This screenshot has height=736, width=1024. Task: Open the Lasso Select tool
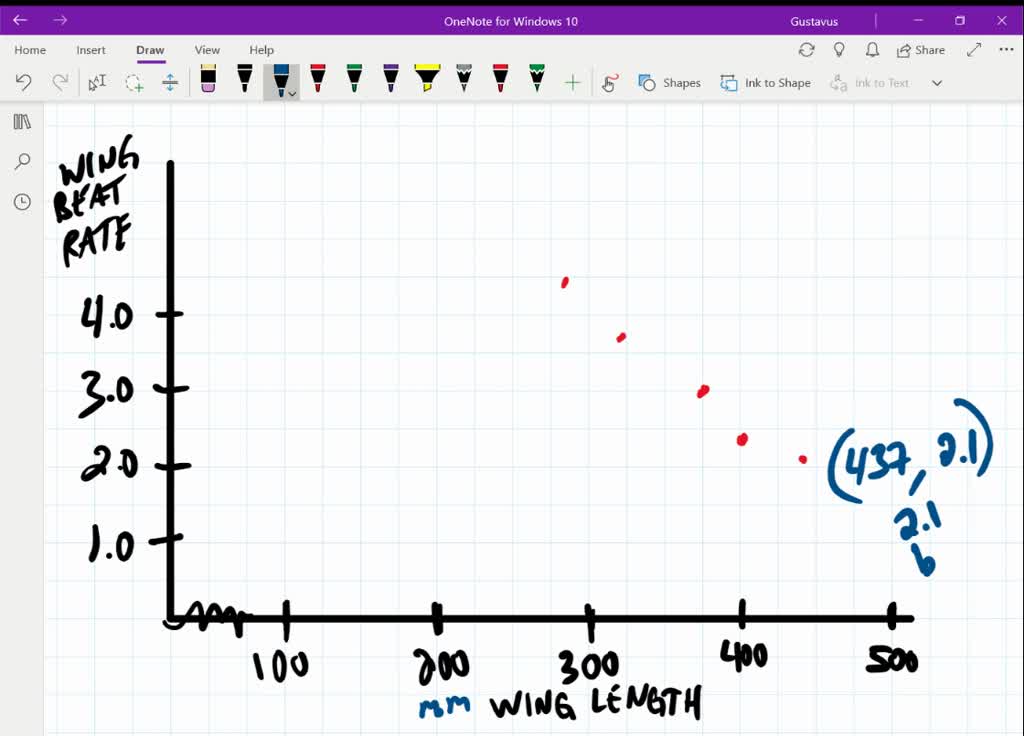pyautogui.click(x=134, y=82)
